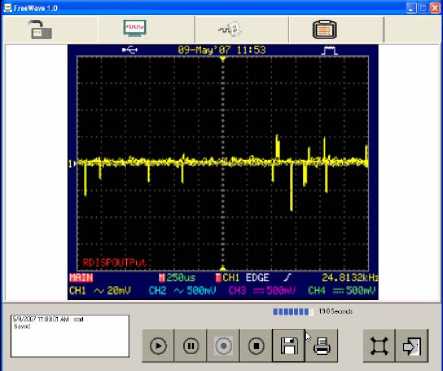Click the waveform data toolbar icon
The width and height of the screenshot is (443, 371).
coord(229,29)
